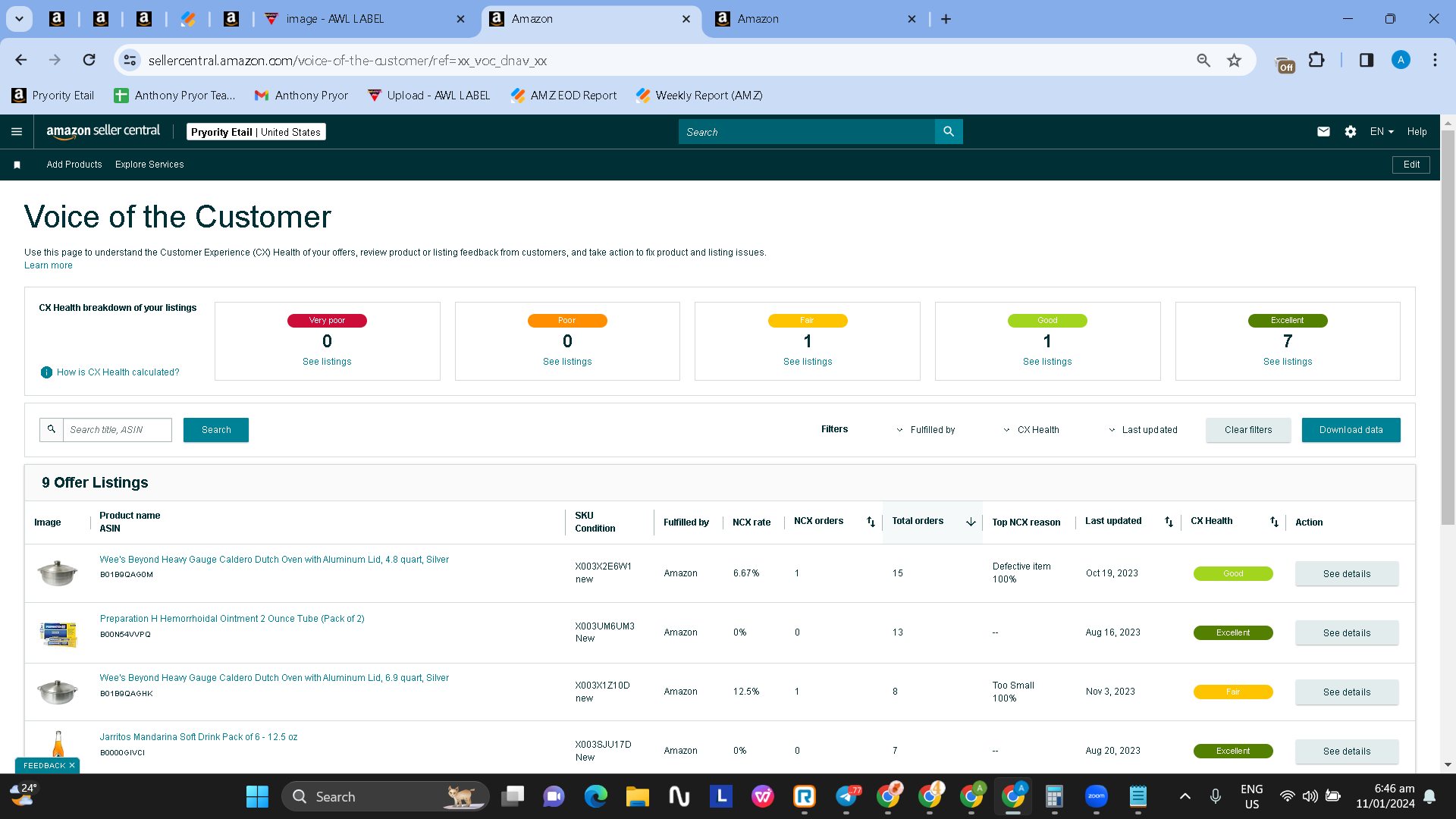Click the info icon beside CX Health calculated
This screenshot has width=1456, height=819.
(46, 372)
